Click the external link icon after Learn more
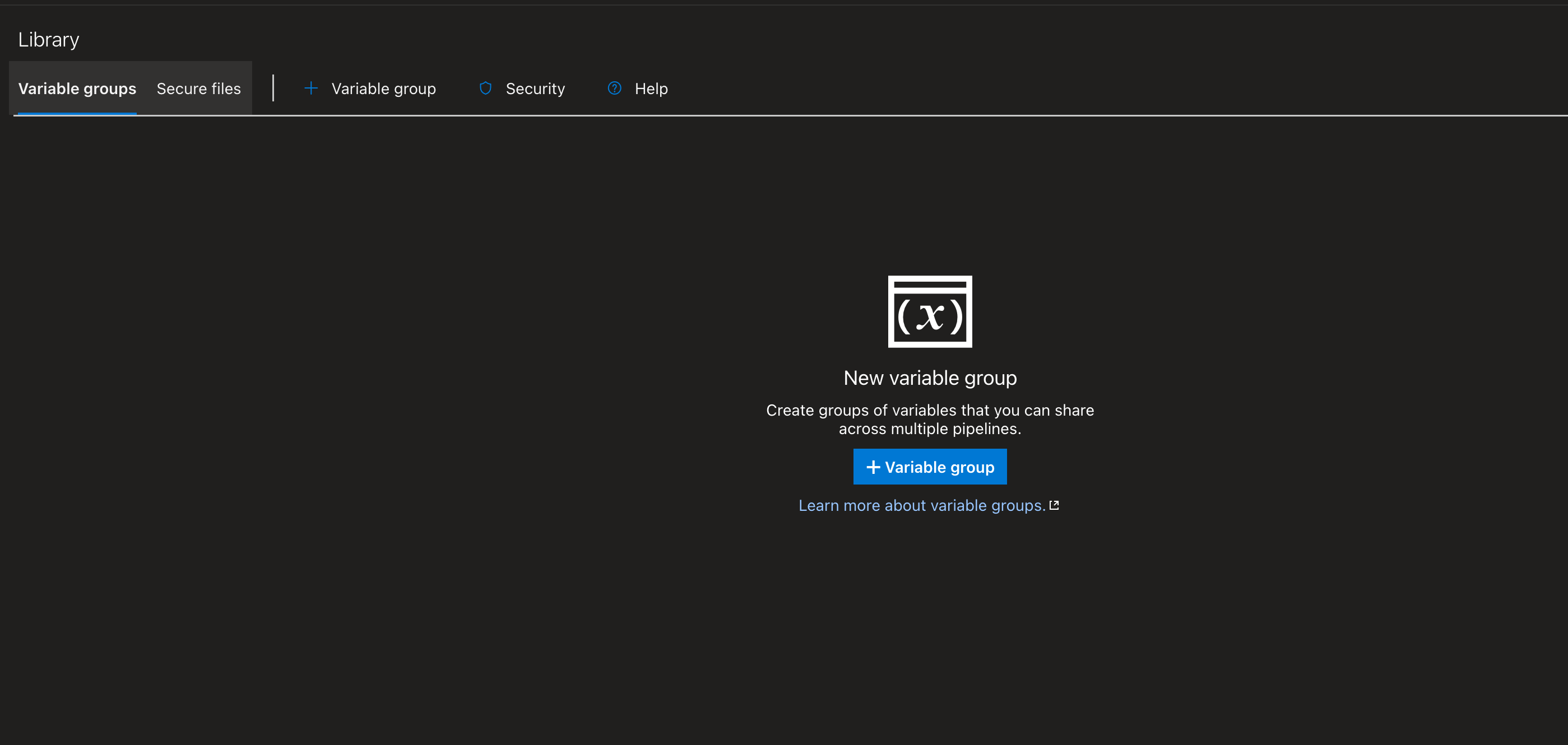 point(1054,505)
